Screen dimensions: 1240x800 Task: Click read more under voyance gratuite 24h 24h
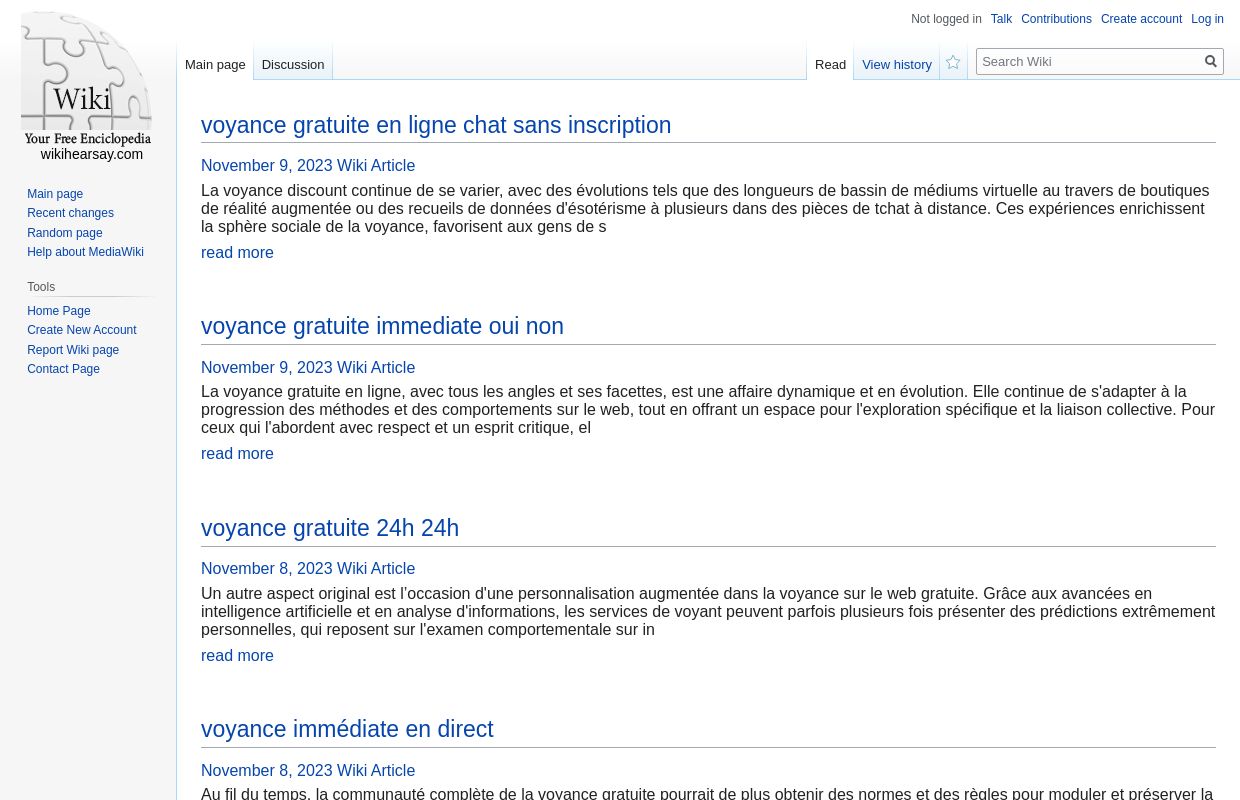(237, 655)
